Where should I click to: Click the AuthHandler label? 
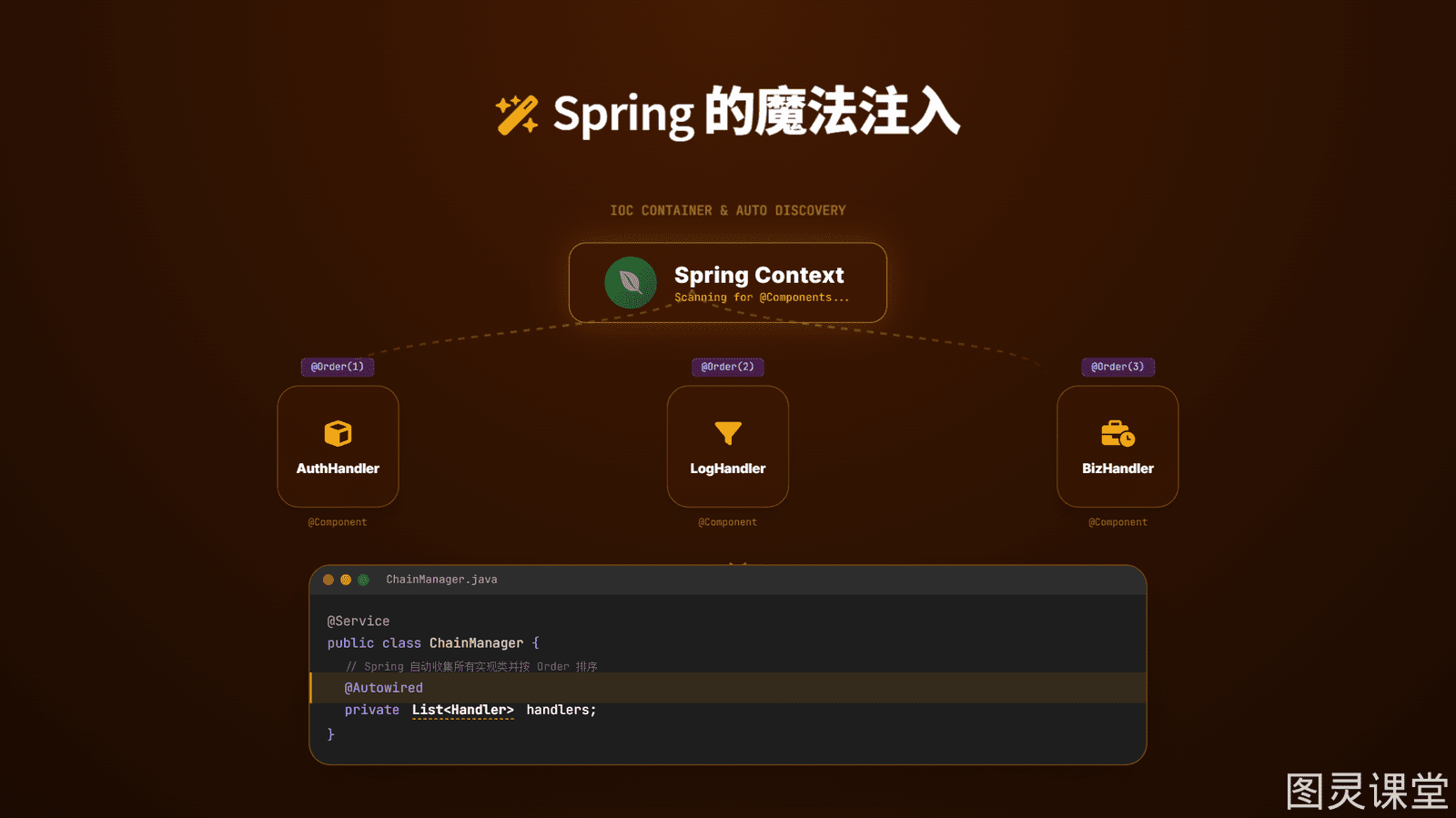[338, 469]
